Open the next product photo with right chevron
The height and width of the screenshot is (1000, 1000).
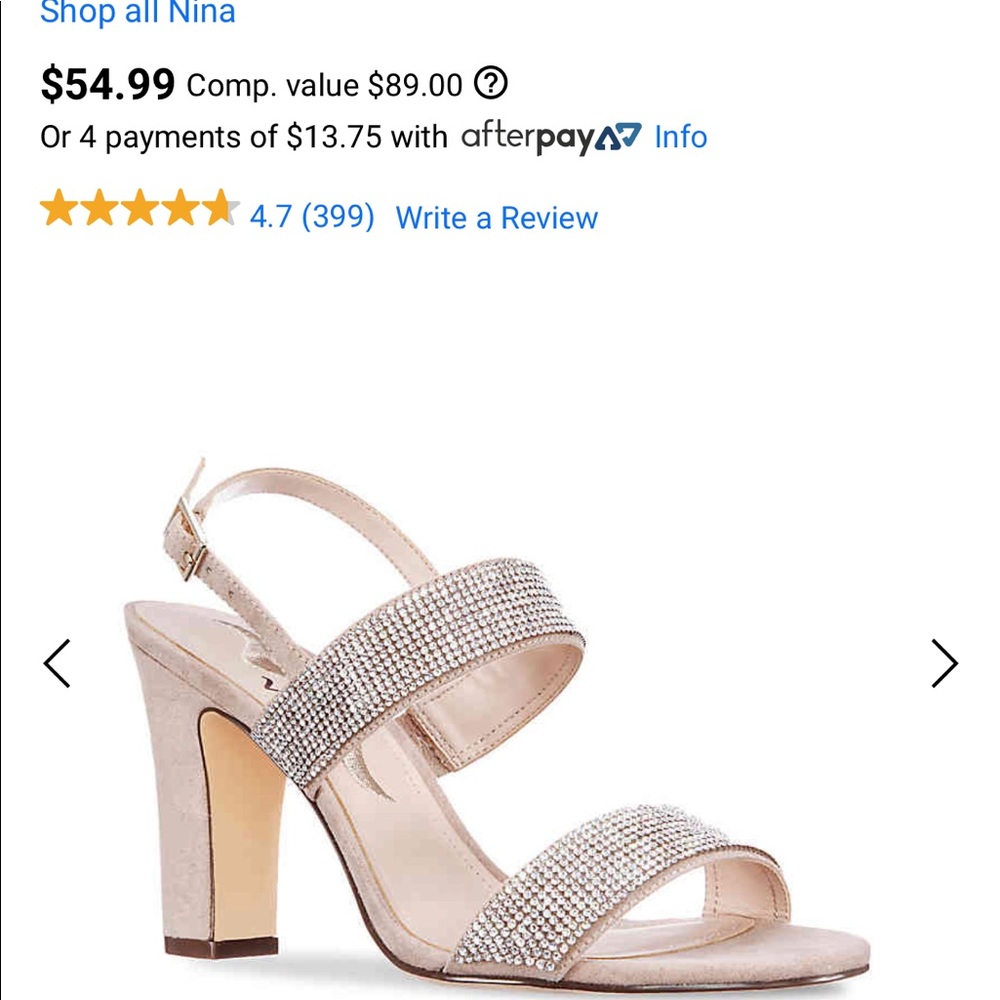(945, 661)
